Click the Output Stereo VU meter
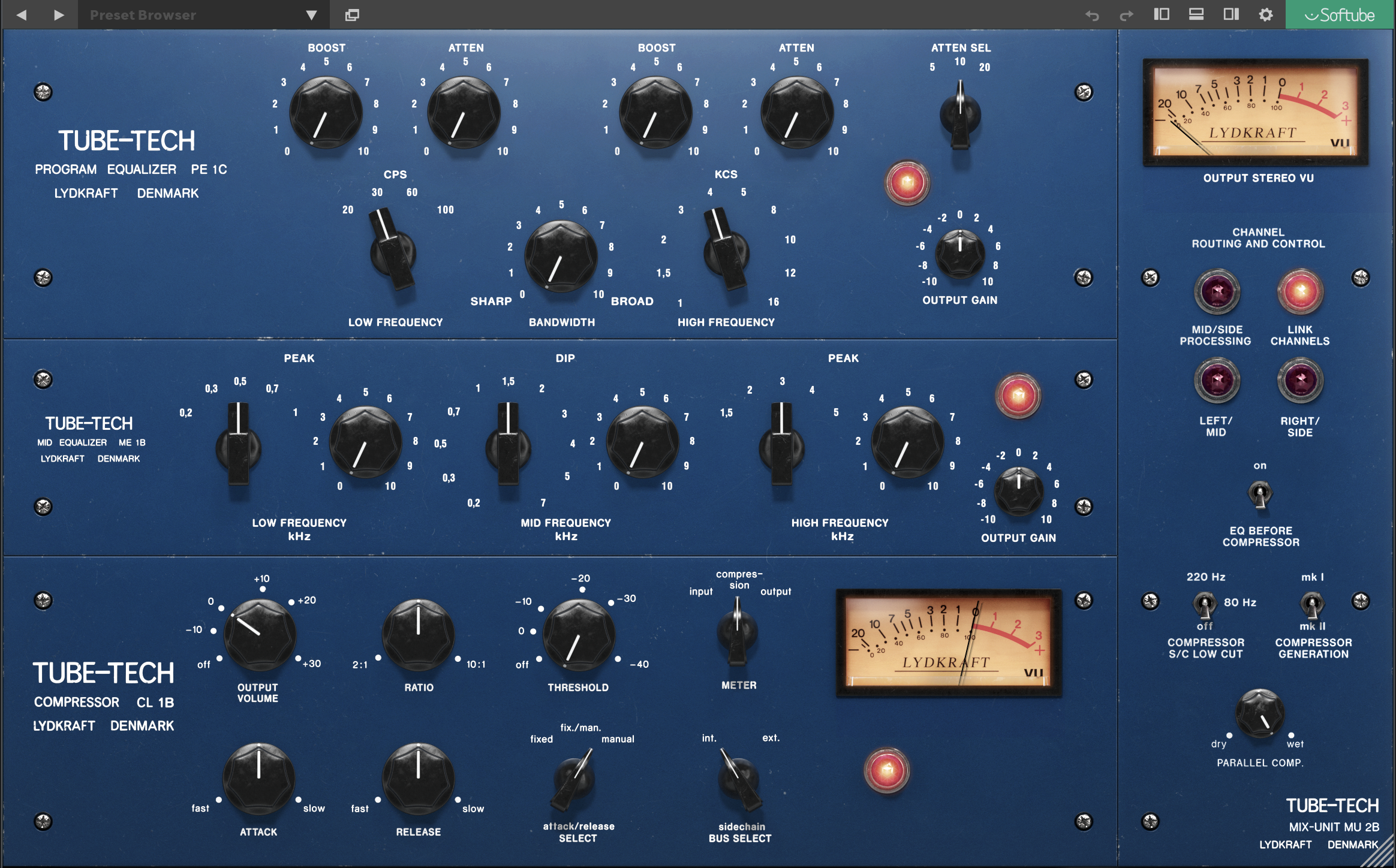The image size is (1396, 868). (1255, 112)
